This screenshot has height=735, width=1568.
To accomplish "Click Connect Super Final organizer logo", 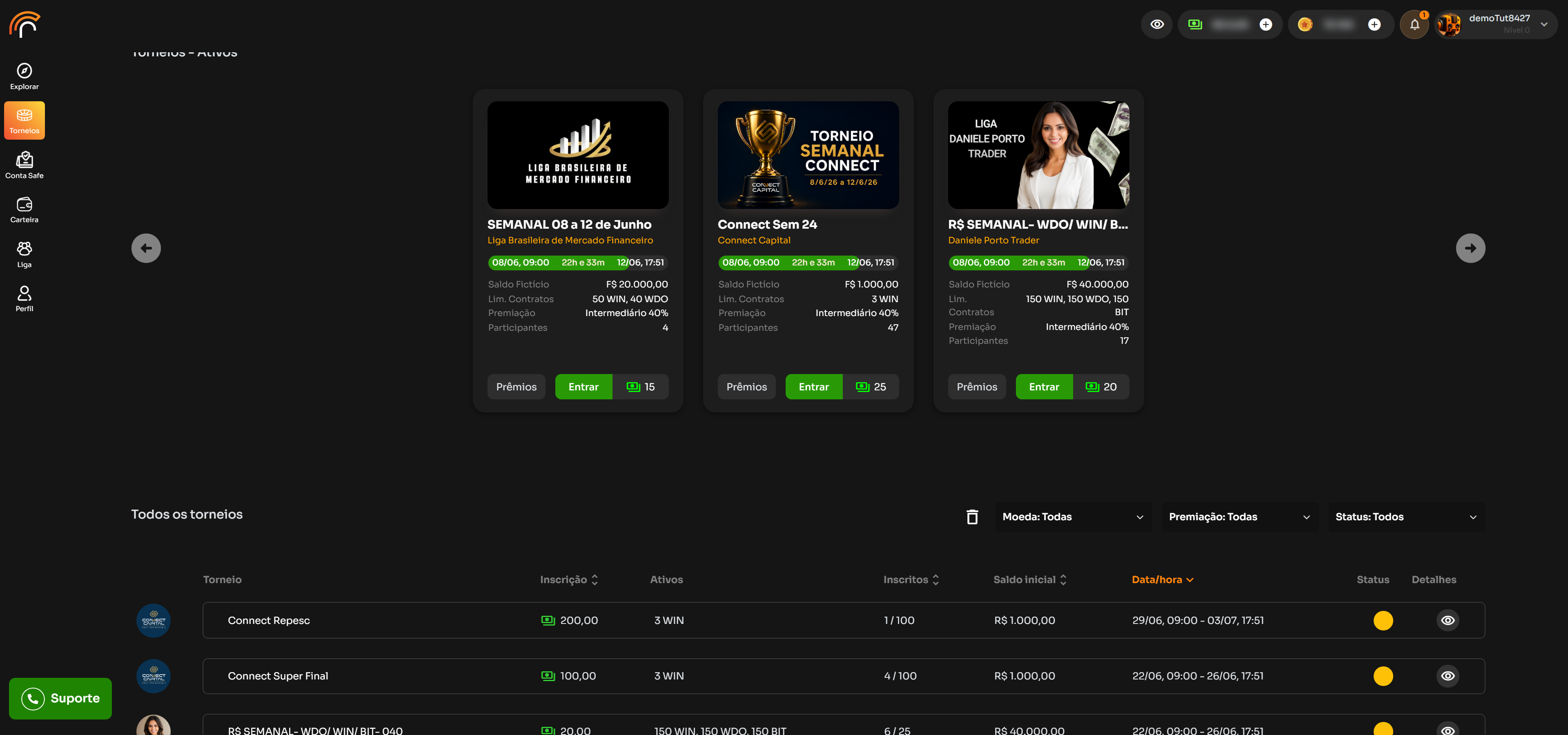I will click(154, 676).
